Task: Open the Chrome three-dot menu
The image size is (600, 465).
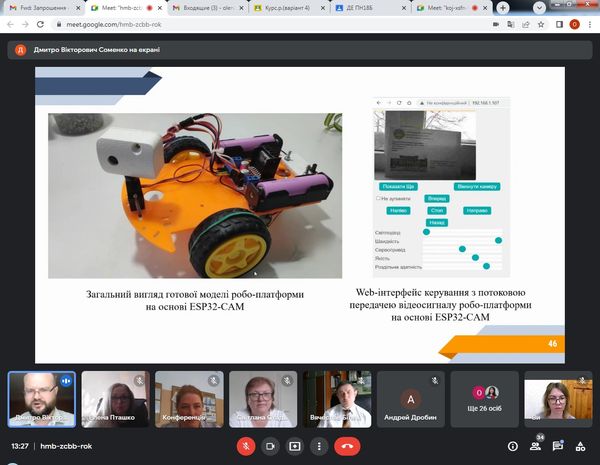Action: pyautogui.click(x=589, y=26)
